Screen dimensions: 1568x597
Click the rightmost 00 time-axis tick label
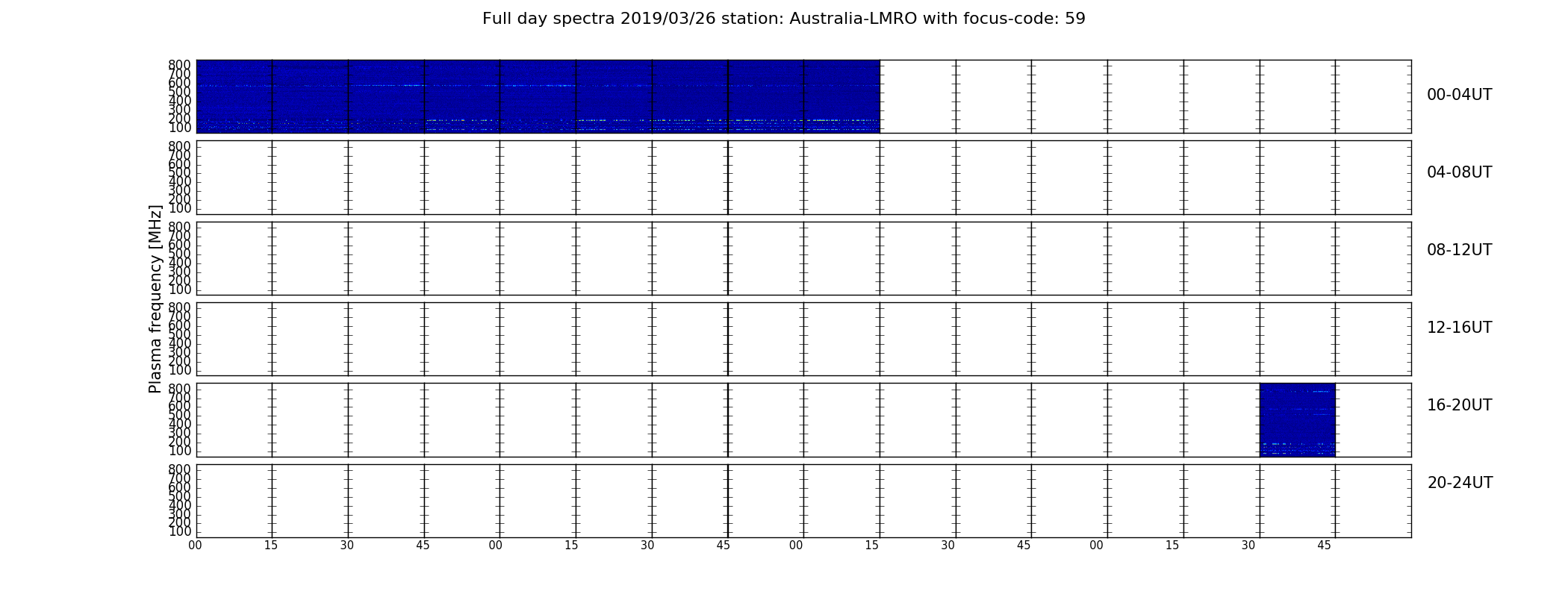pos(1096,546)
